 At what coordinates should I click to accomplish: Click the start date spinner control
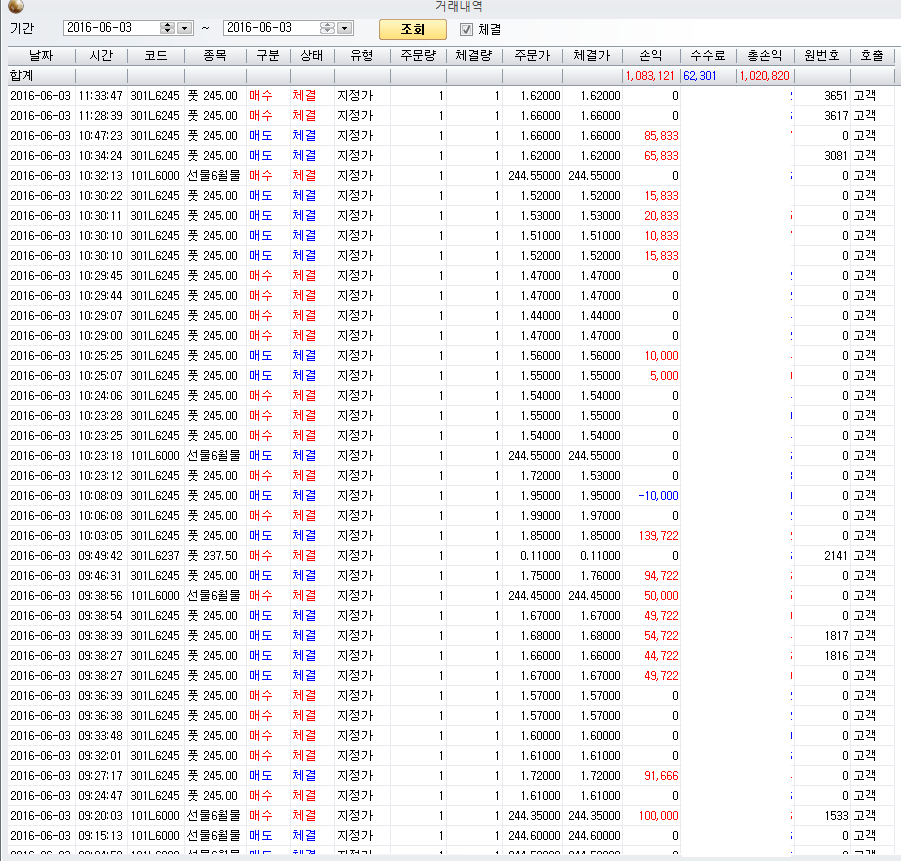[x=167, y=28]
